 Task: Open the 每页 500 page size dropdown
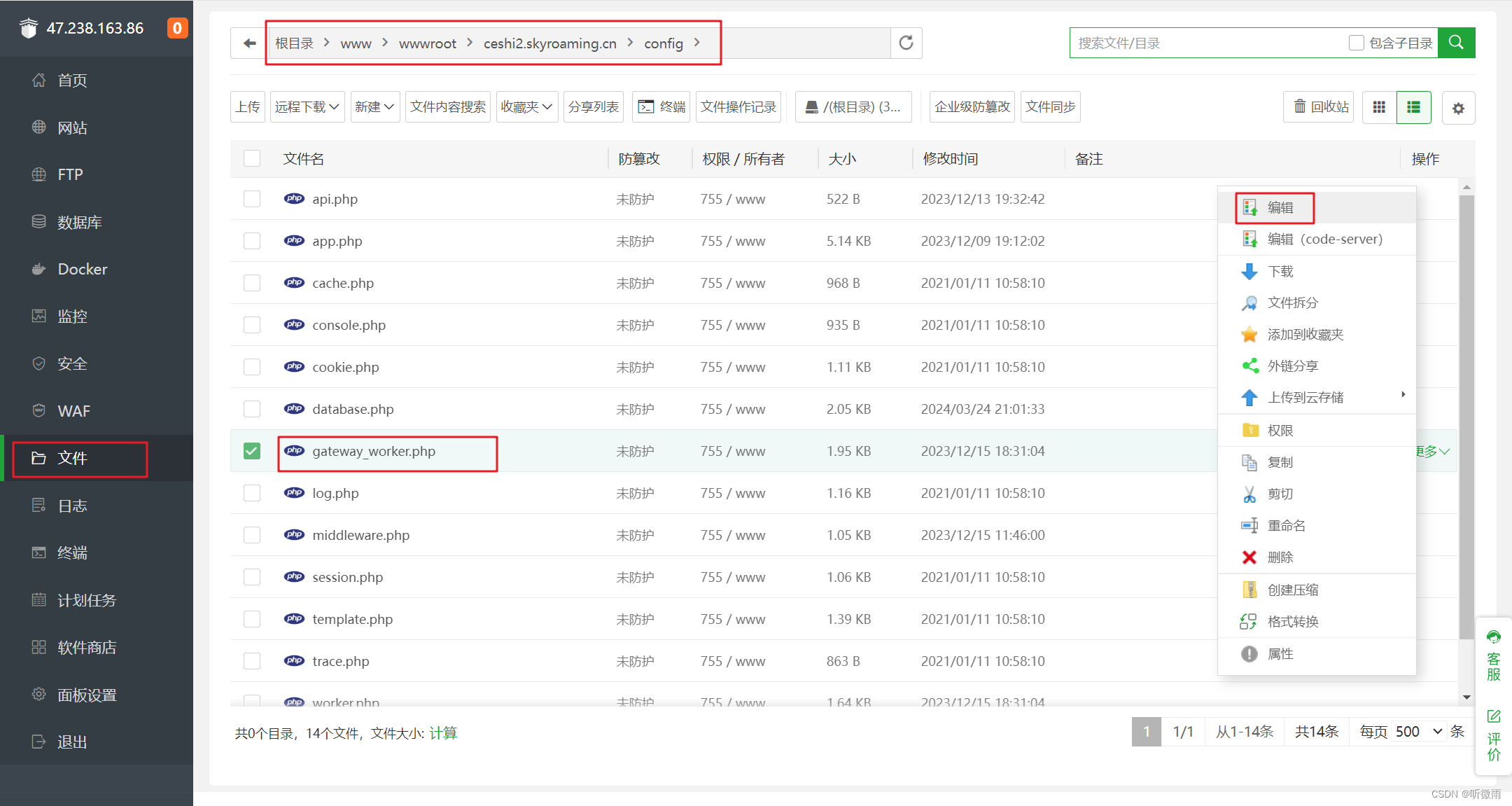point(1419,732)
